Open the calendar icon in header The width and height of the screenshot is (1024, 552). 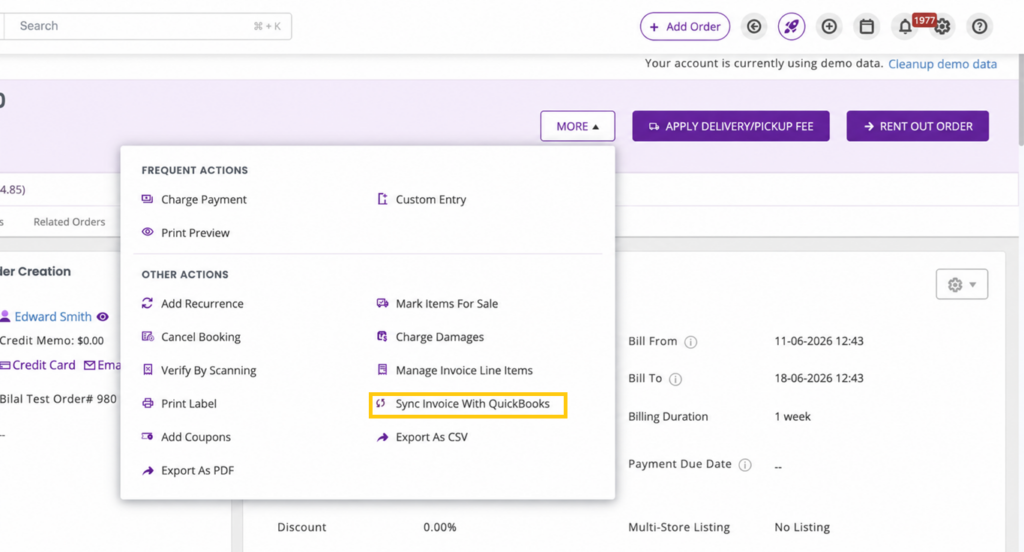[x=867, y=26]
